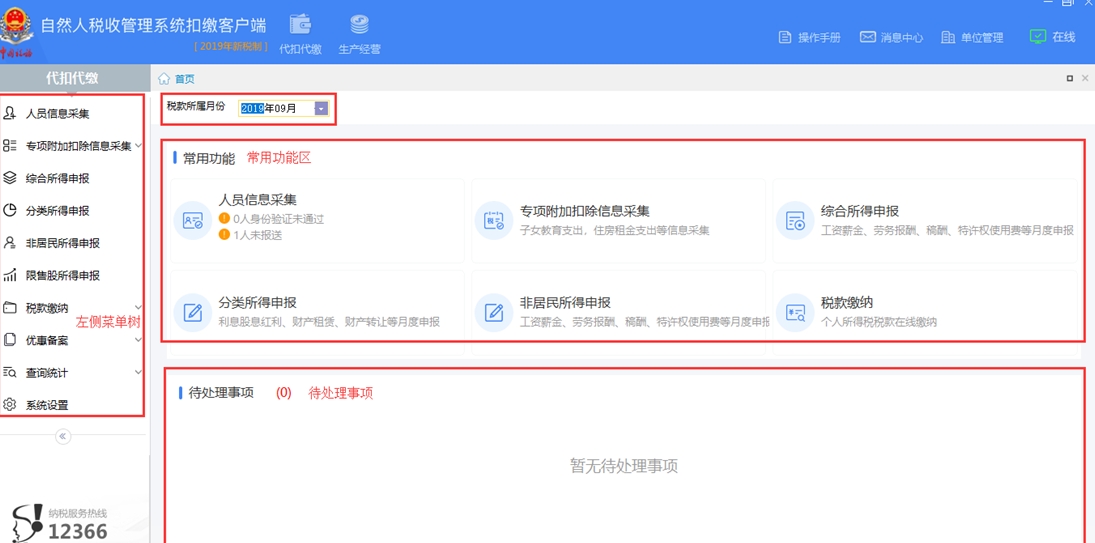The height and width of the screenshot is (543, 1095).
Task: Expand 优惠备案 chevron in sidebar
Action: (138, 340)
